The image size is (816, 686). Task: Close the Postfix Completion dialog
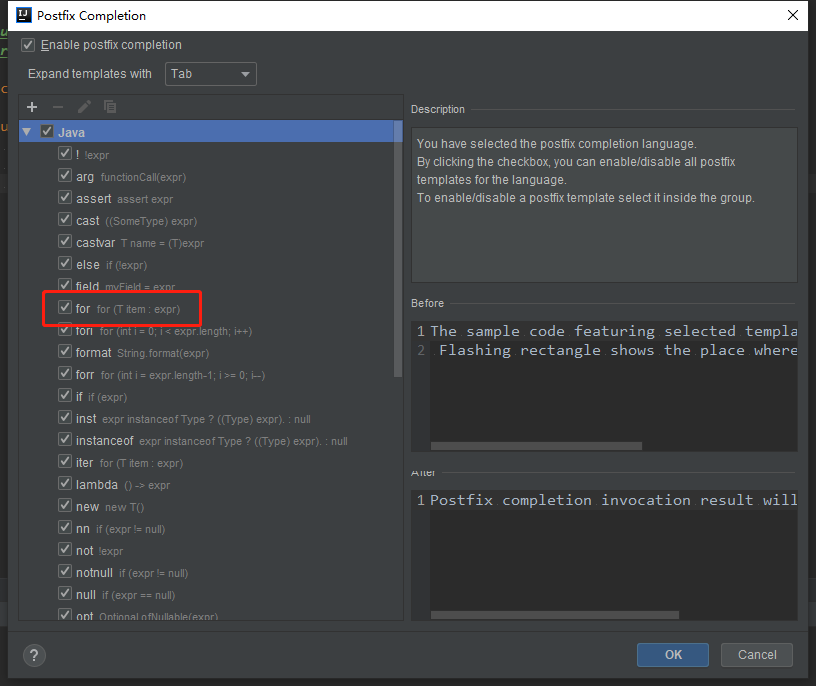[x=793, y=15]
